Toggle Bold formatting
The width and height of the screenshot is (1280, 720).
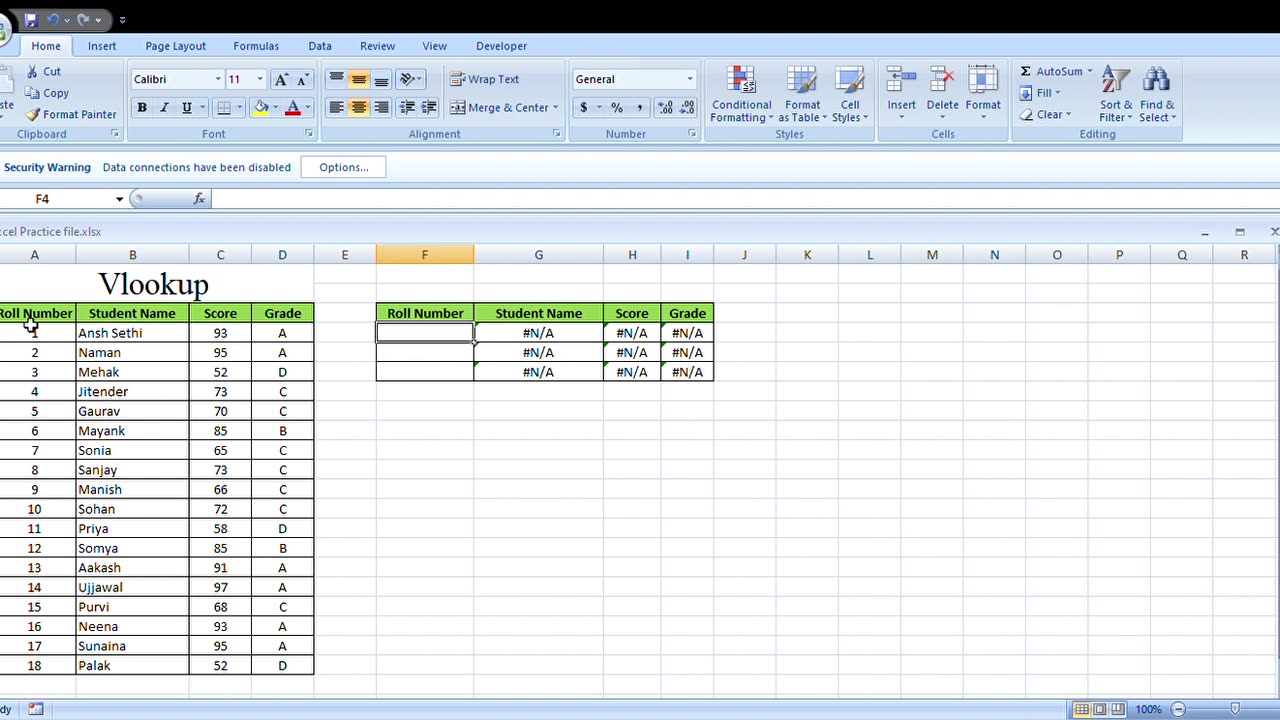coord(142,108)
